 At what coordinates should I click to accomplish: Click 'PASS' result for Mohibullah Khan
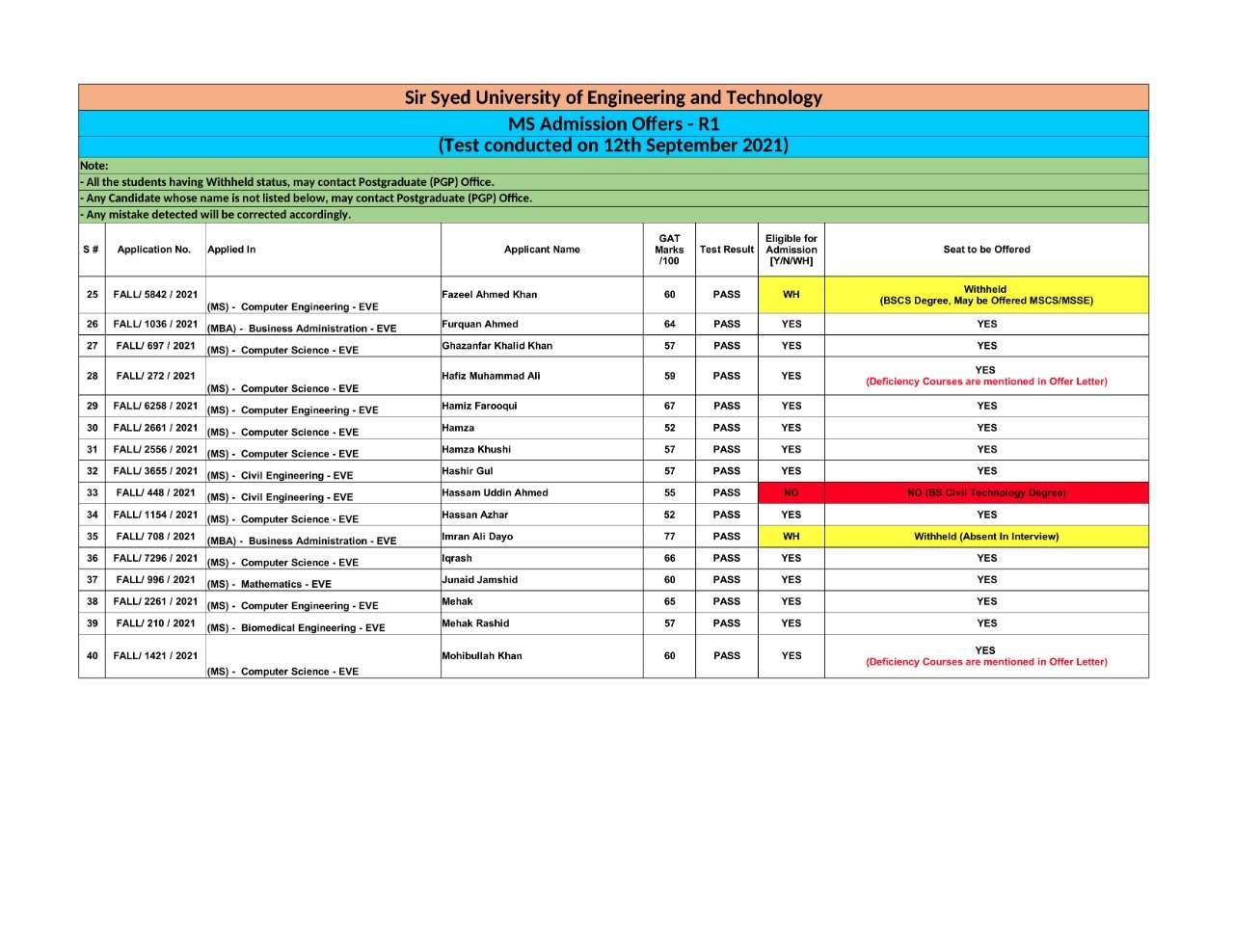coord(727,656)
